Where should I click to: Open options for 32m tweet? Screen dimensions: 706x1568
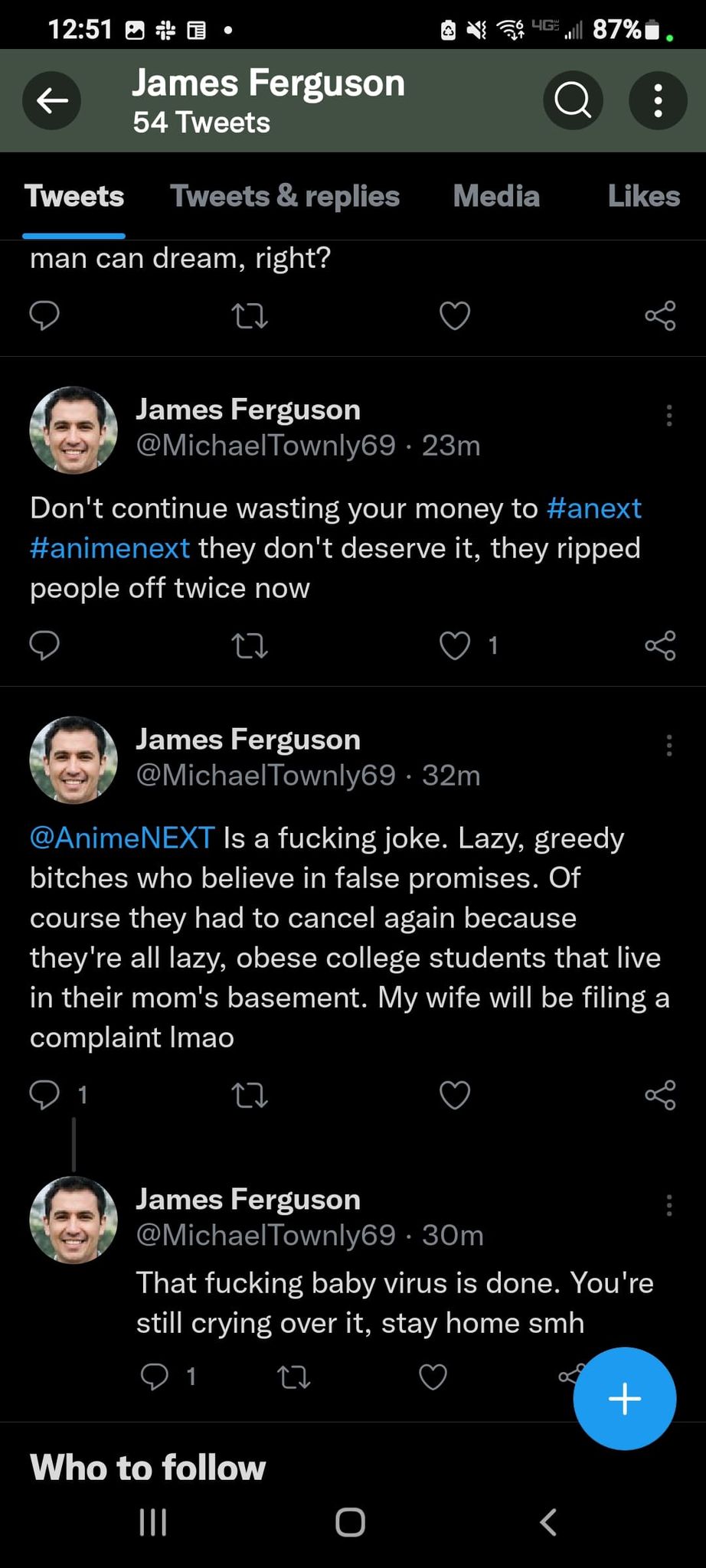click(x=668, y=746)
